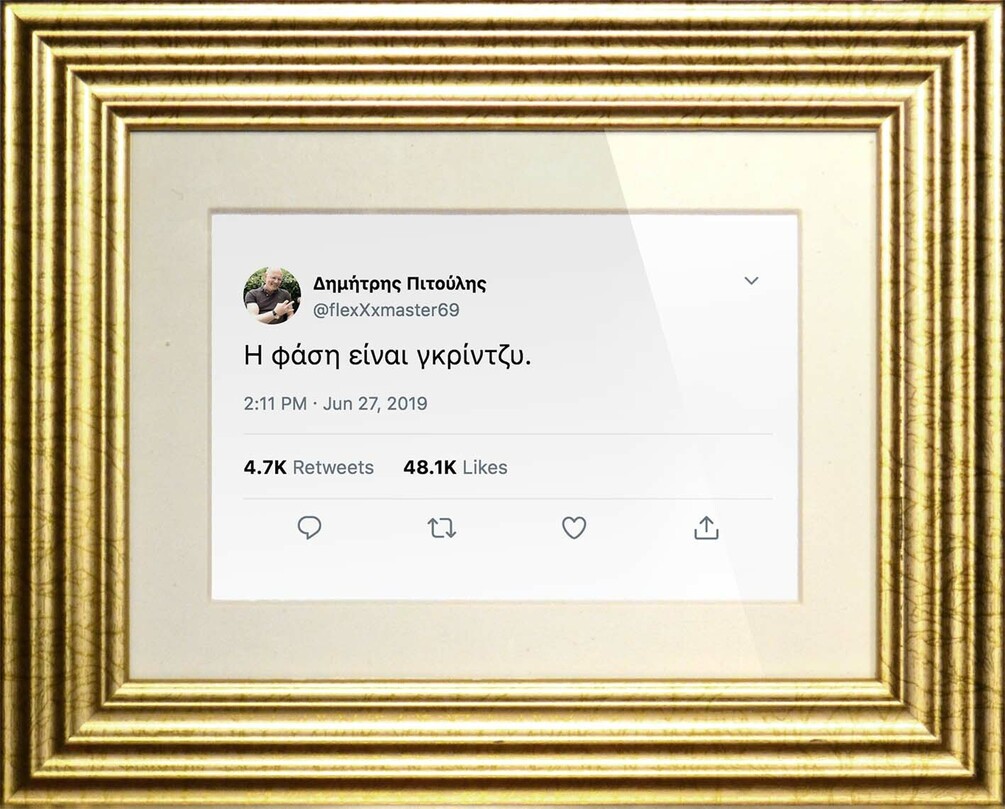This screenshot has width=1005, height=809.
Task: Click the 2:11 PM time text
Action: pyautogui.click(x=275, y=403)
